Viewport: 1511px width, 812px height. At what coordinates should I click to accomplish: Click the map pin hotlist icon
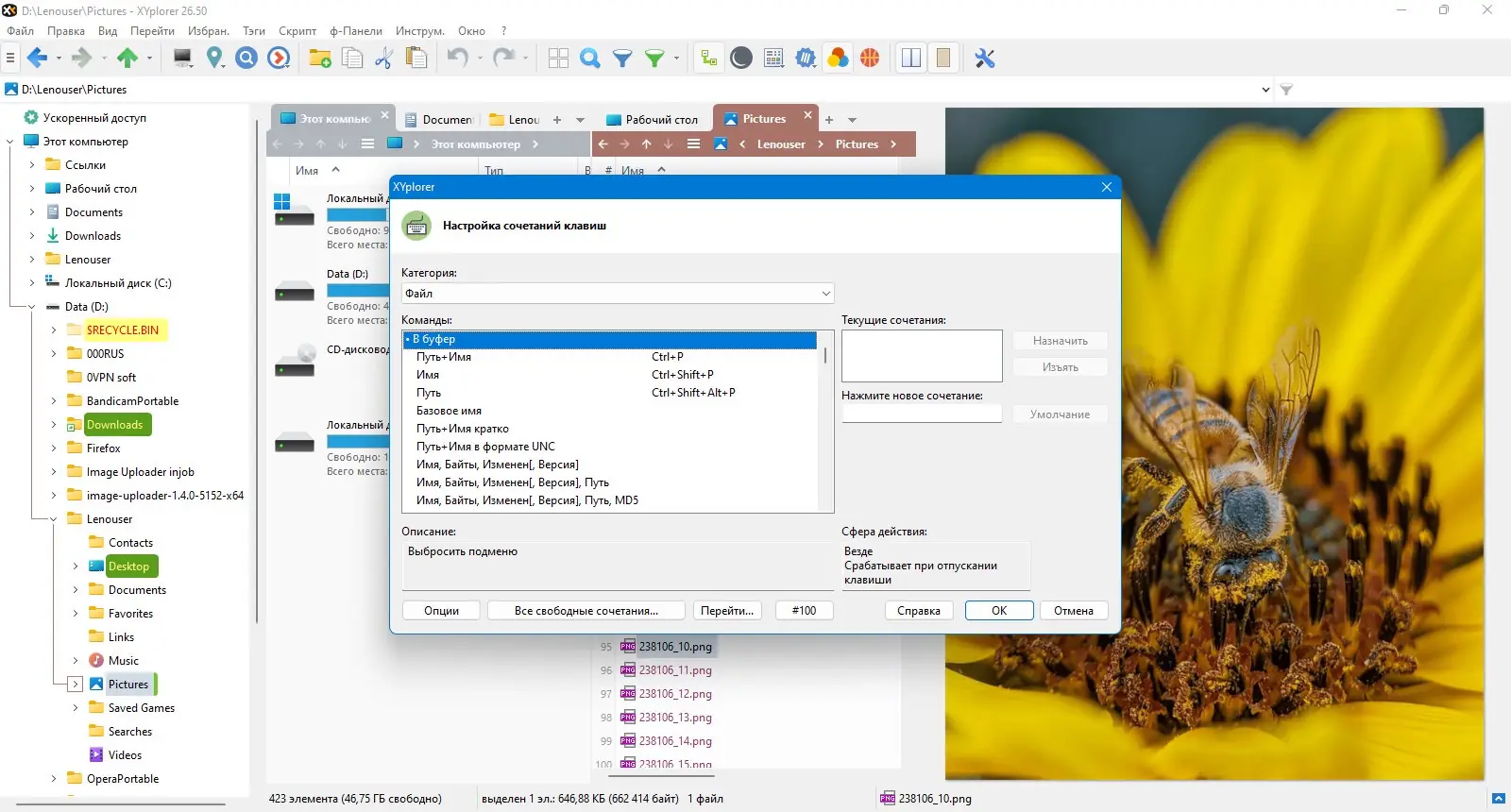pos(215,59)
